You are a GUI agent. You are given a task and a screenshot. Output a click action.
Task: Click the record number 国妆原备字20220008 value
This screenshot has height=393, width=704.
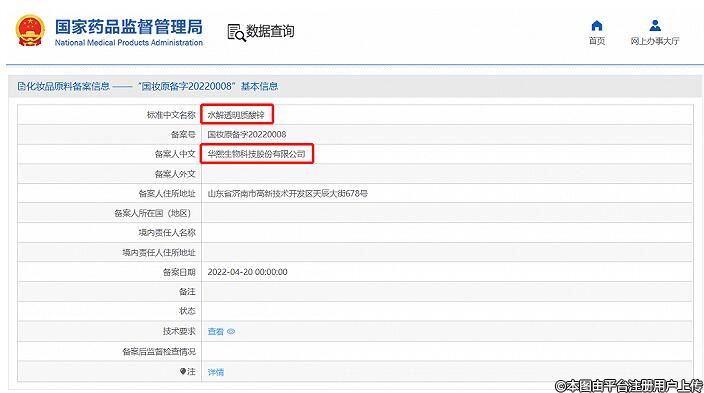tap(246, 134)
